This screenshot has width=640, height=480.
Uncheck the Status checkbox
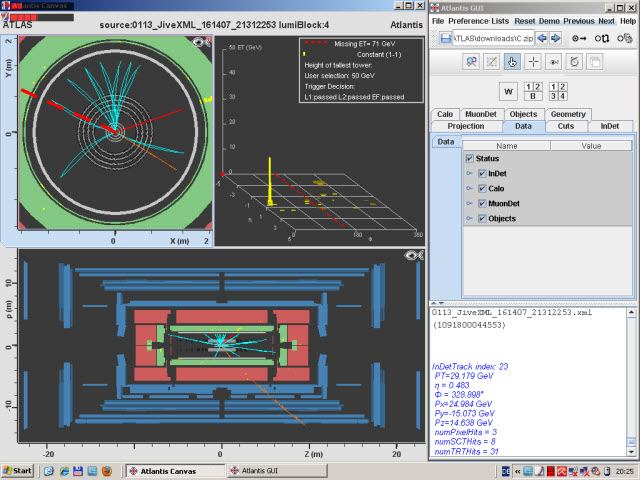pyautogui.click(x=470, y=158)
